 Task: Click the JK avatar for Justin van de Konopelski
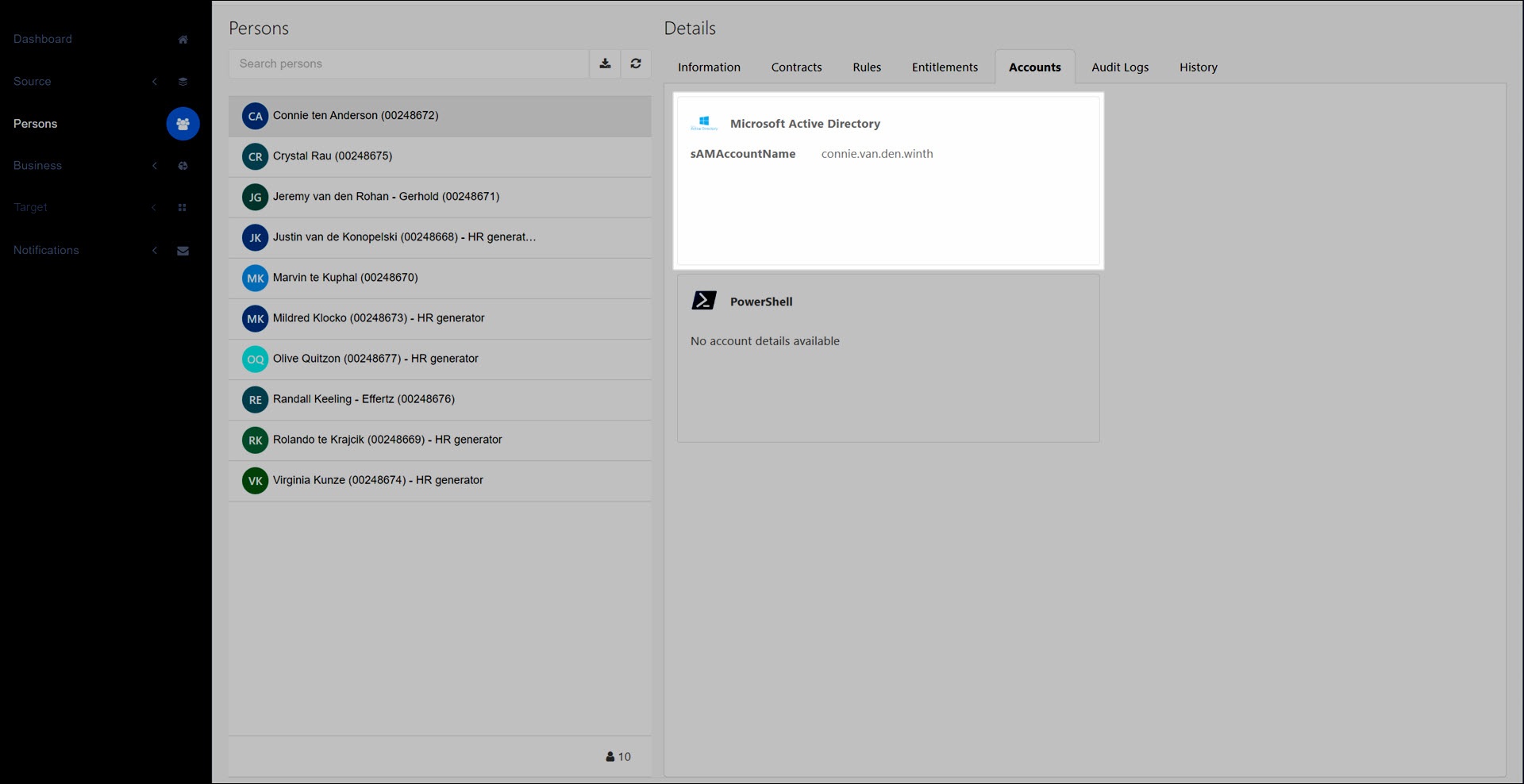(255, 237)
